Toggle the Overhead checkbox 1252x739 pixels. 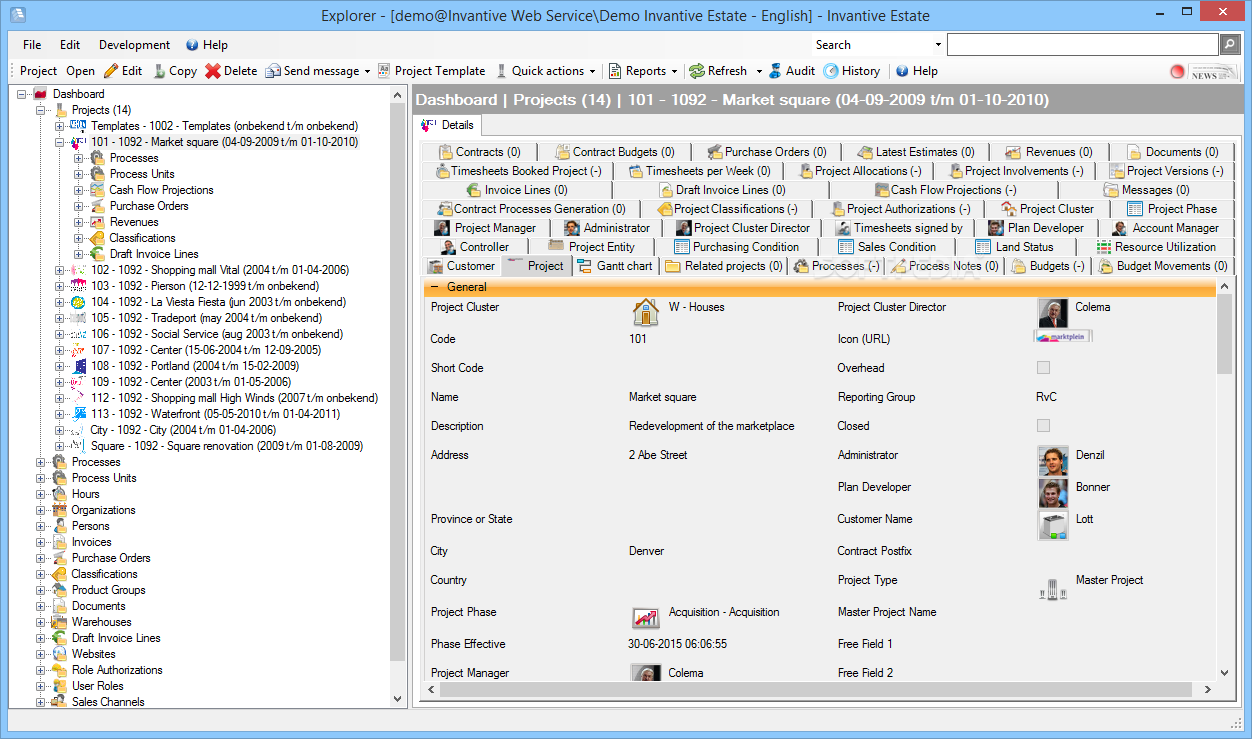click(1043, 368)
